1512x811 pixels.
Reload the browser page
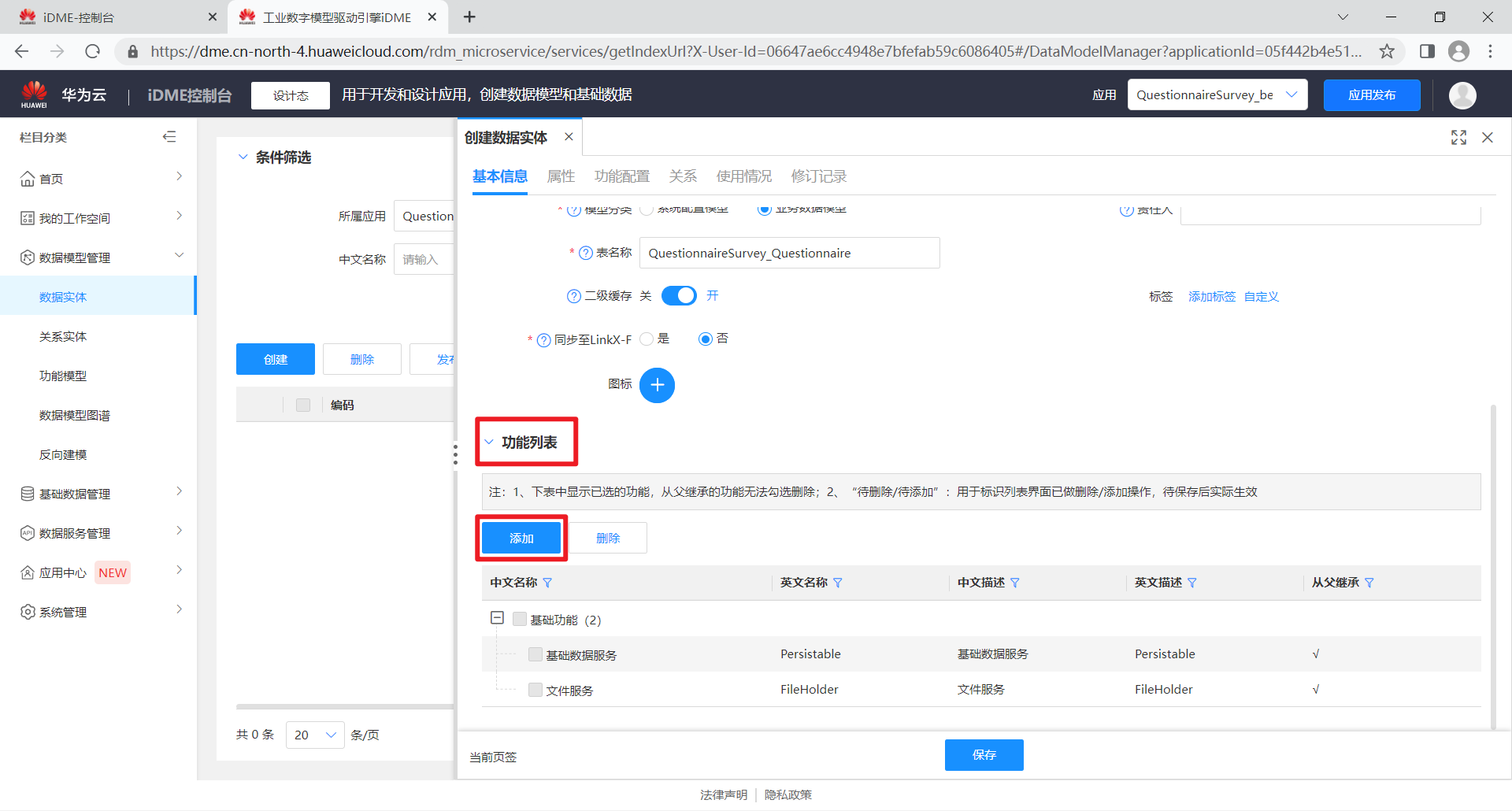93,51
